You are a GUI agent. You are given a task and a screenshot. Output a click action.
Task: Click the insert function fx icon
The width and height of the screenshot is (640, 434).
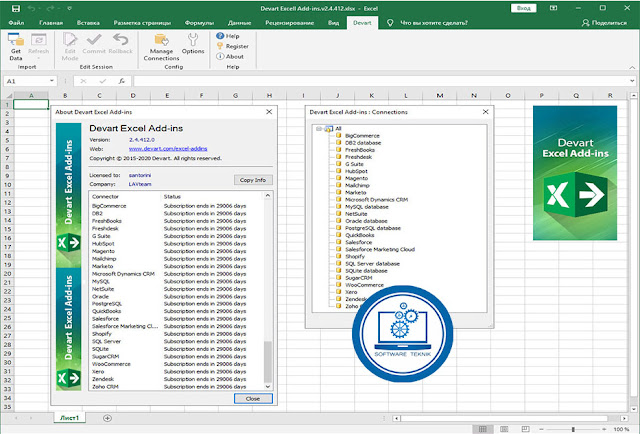tap(121, 81)
